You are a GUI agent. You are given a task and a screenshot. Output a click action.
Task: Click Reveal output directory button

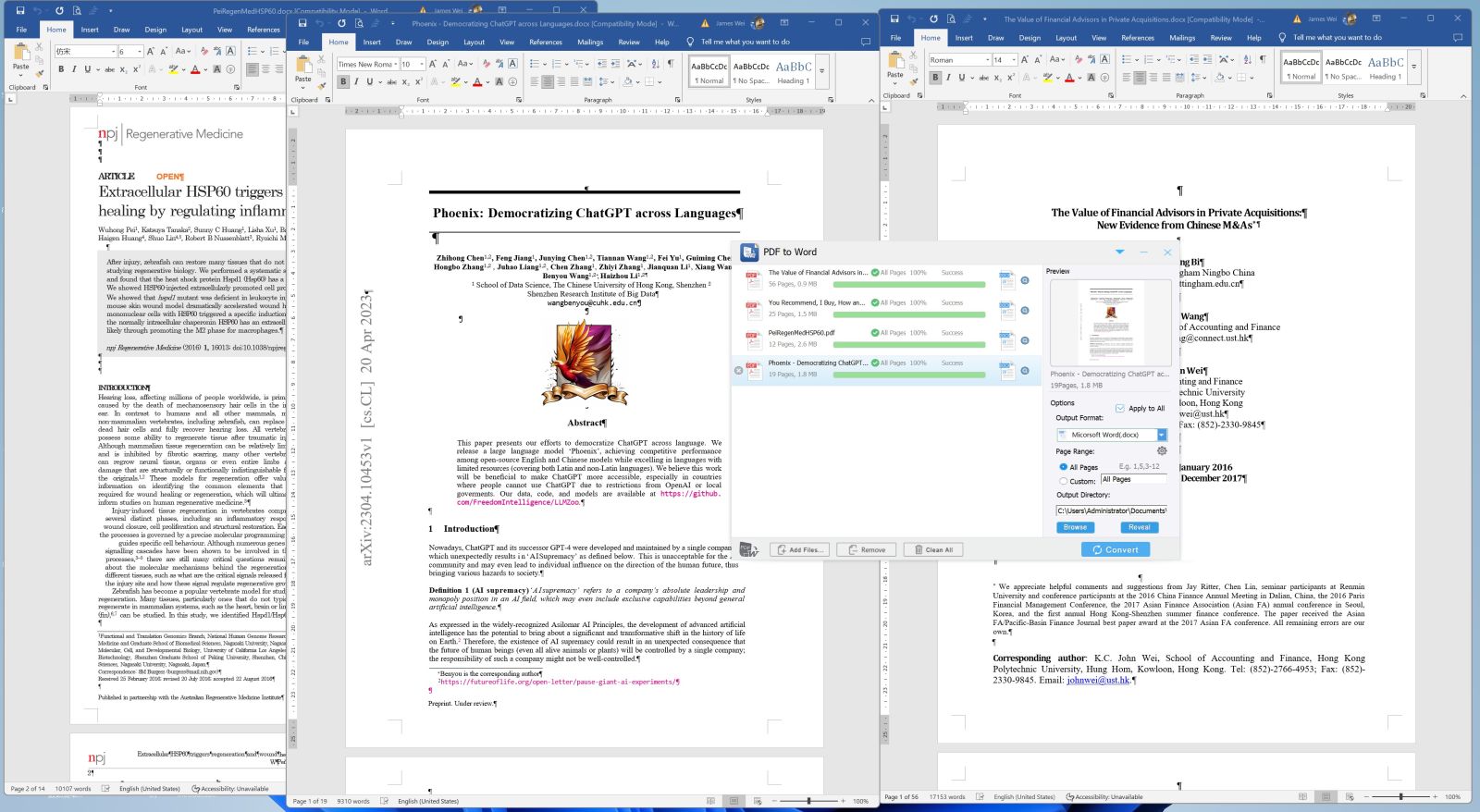(x=1139, y=527)
